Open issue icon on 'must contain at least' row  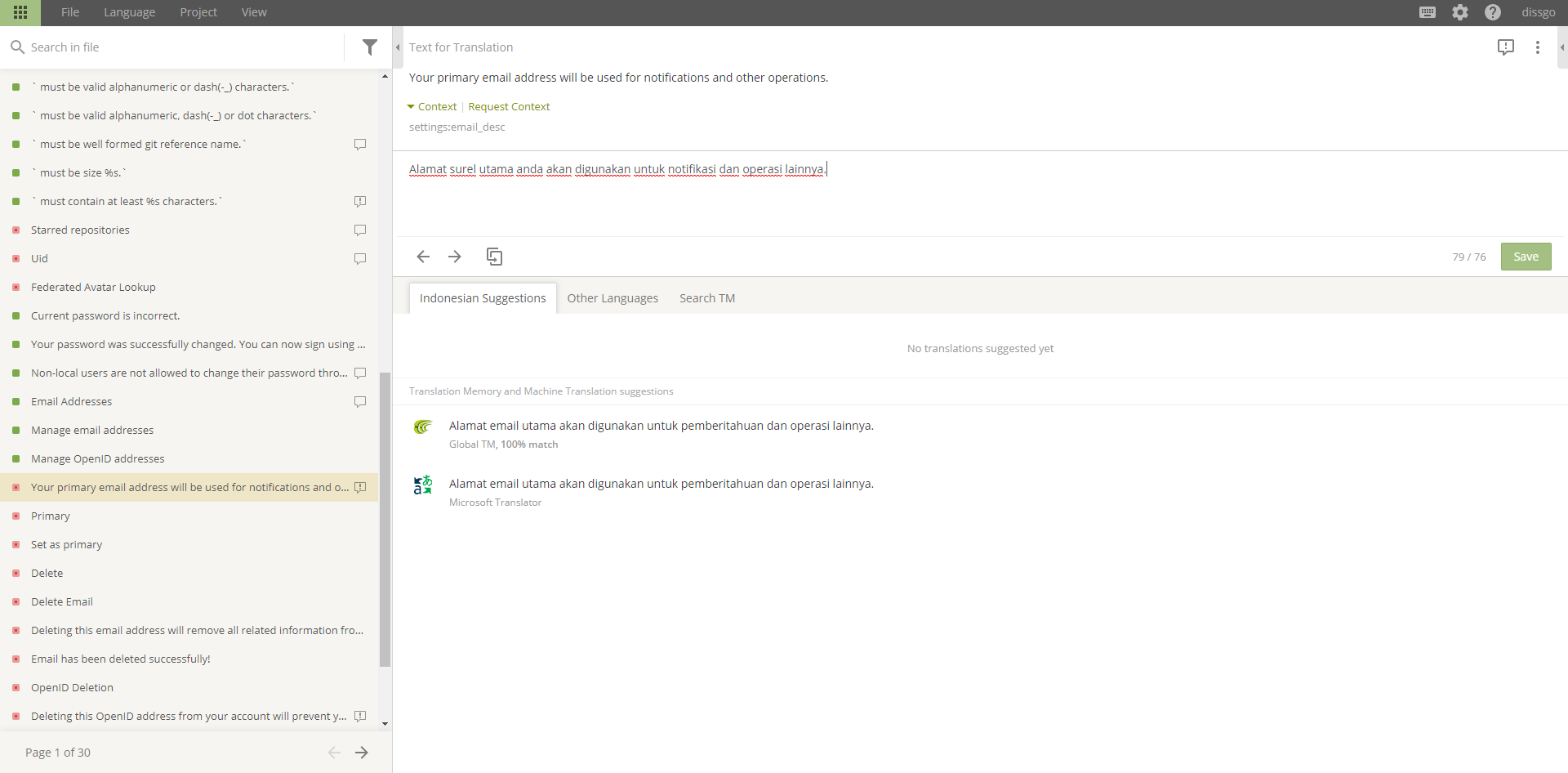click(x=360, y=202)
